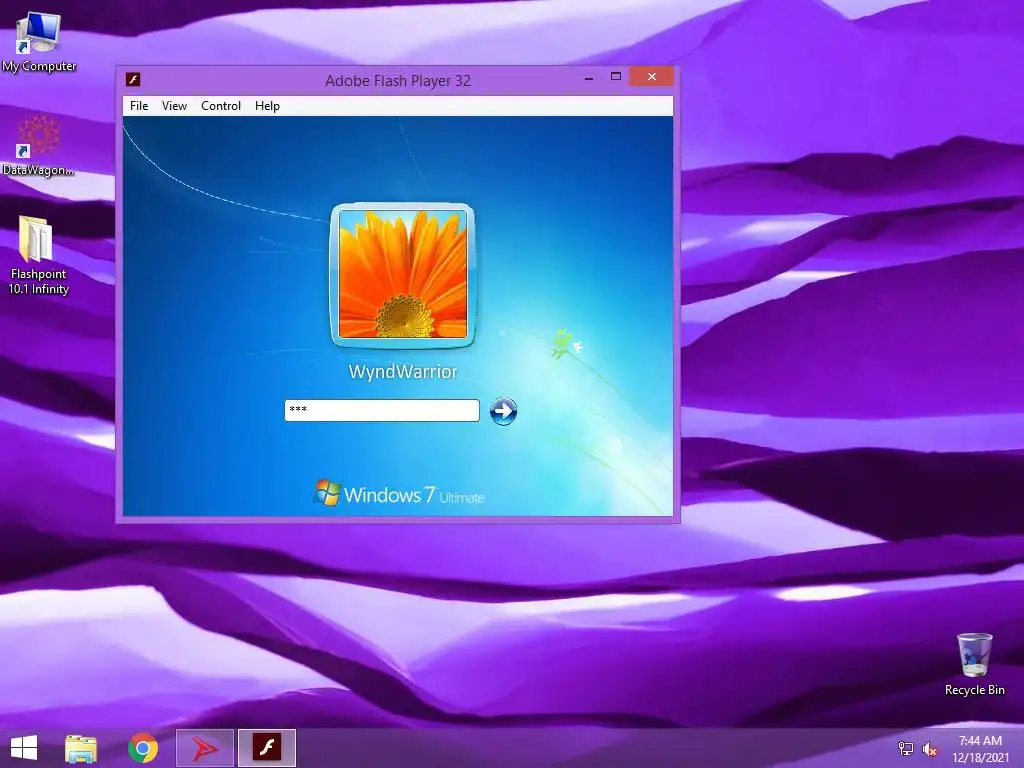Click the blue login arrow button
Image resolution: width=1024 pixels, height=768 pixels.
[503, 411]
